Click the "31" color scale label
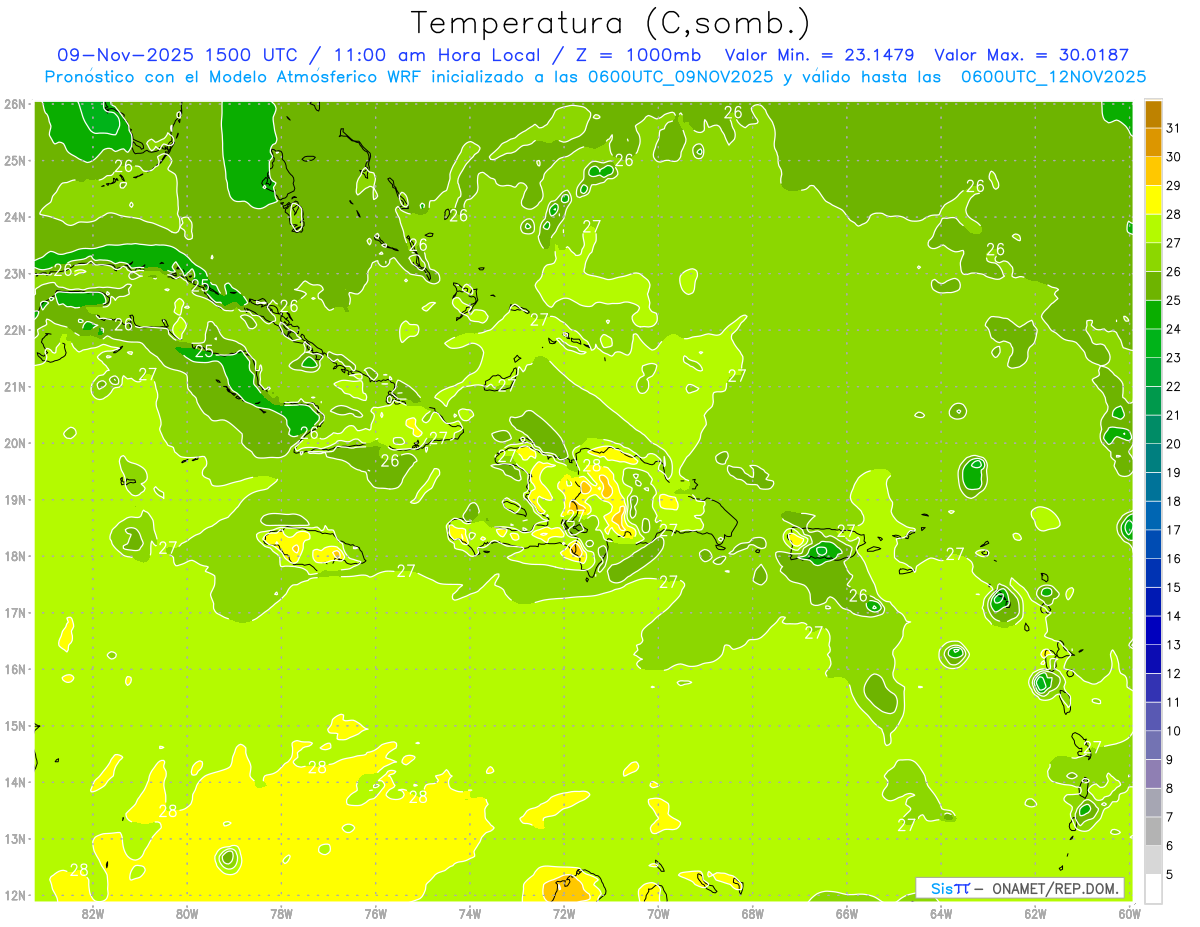This screenshot has height=927, width=1200. [1174, 128]
